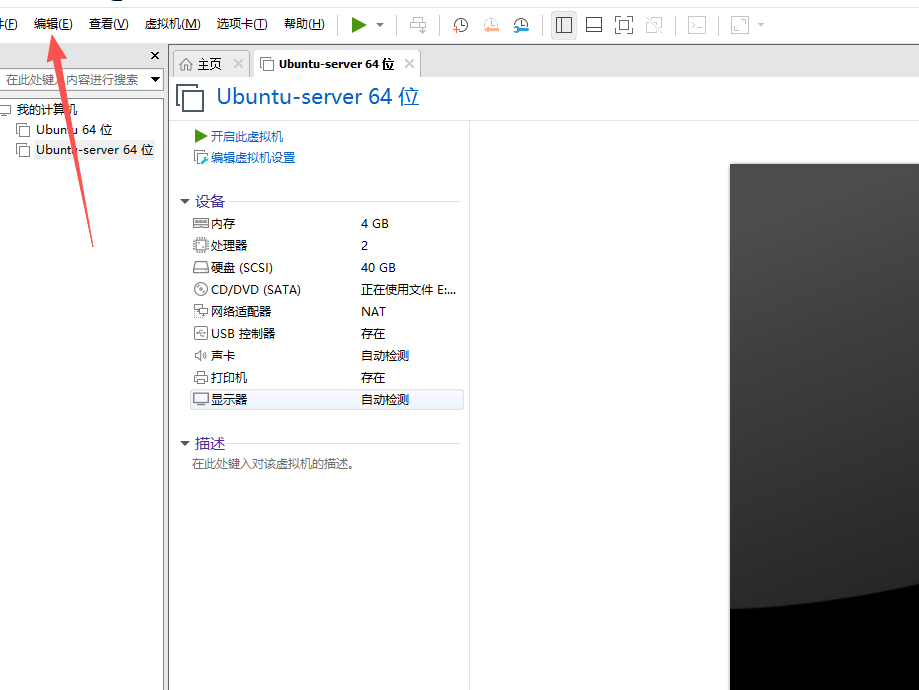This screenshot has width=919, height=690.
Task: Open the 查看(V) menu
Action: tap(108, 24)
